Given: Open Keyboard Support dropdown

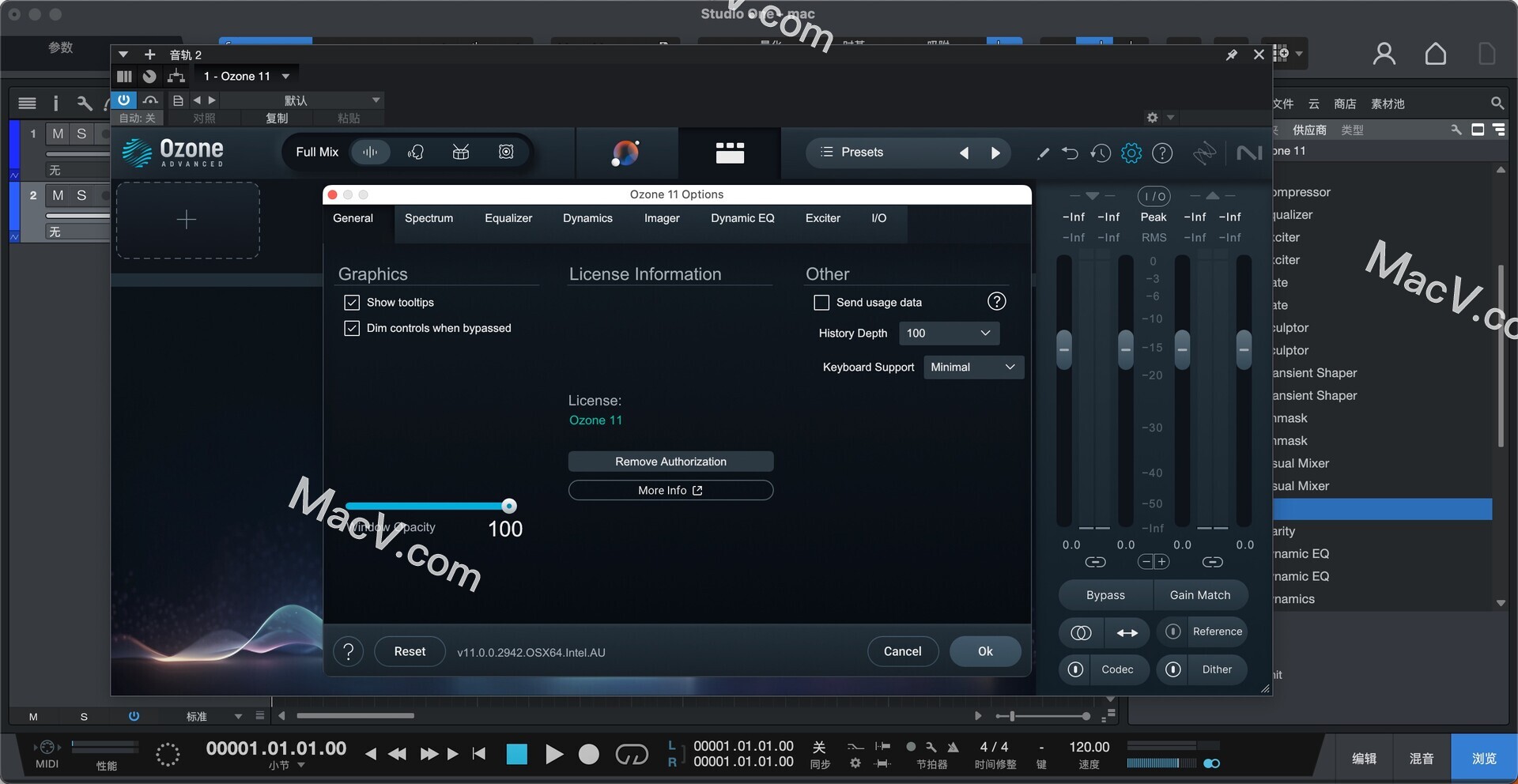Looking at the screenshot, I should click(x=973, y=367).
